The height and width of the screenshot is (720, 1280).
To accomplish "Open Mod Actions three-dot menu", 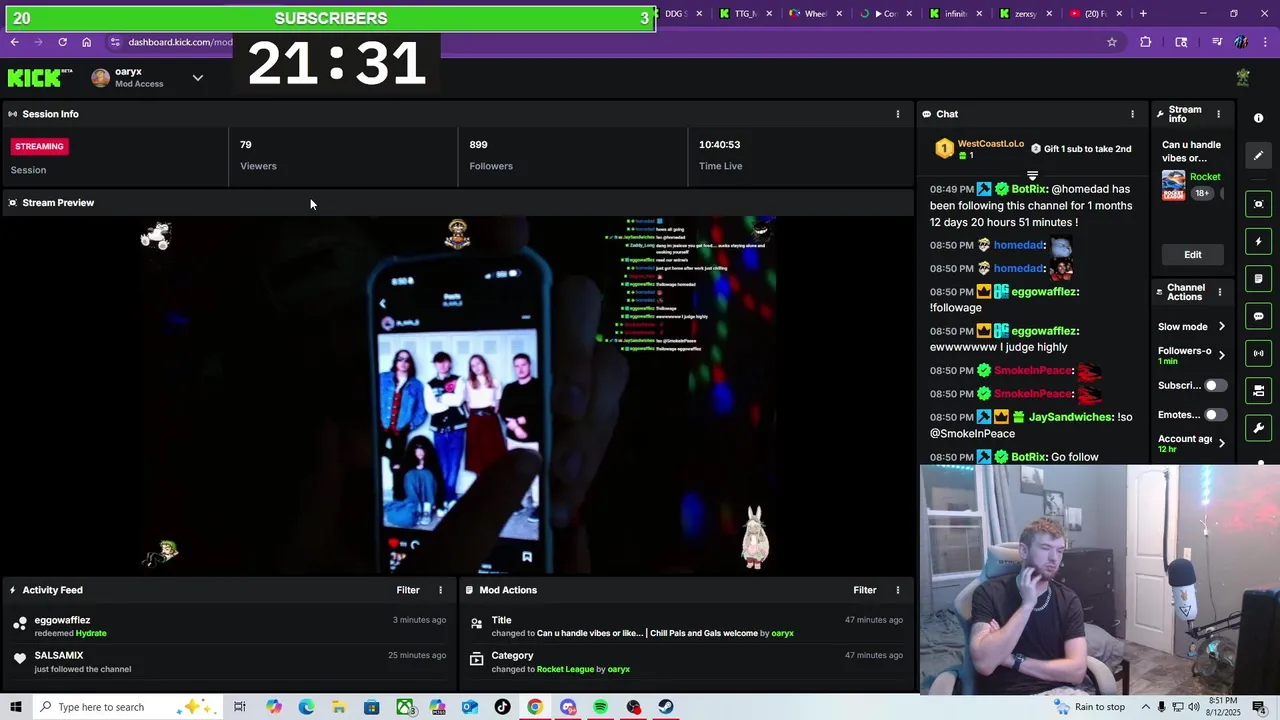I will click(x=897, y=590).
